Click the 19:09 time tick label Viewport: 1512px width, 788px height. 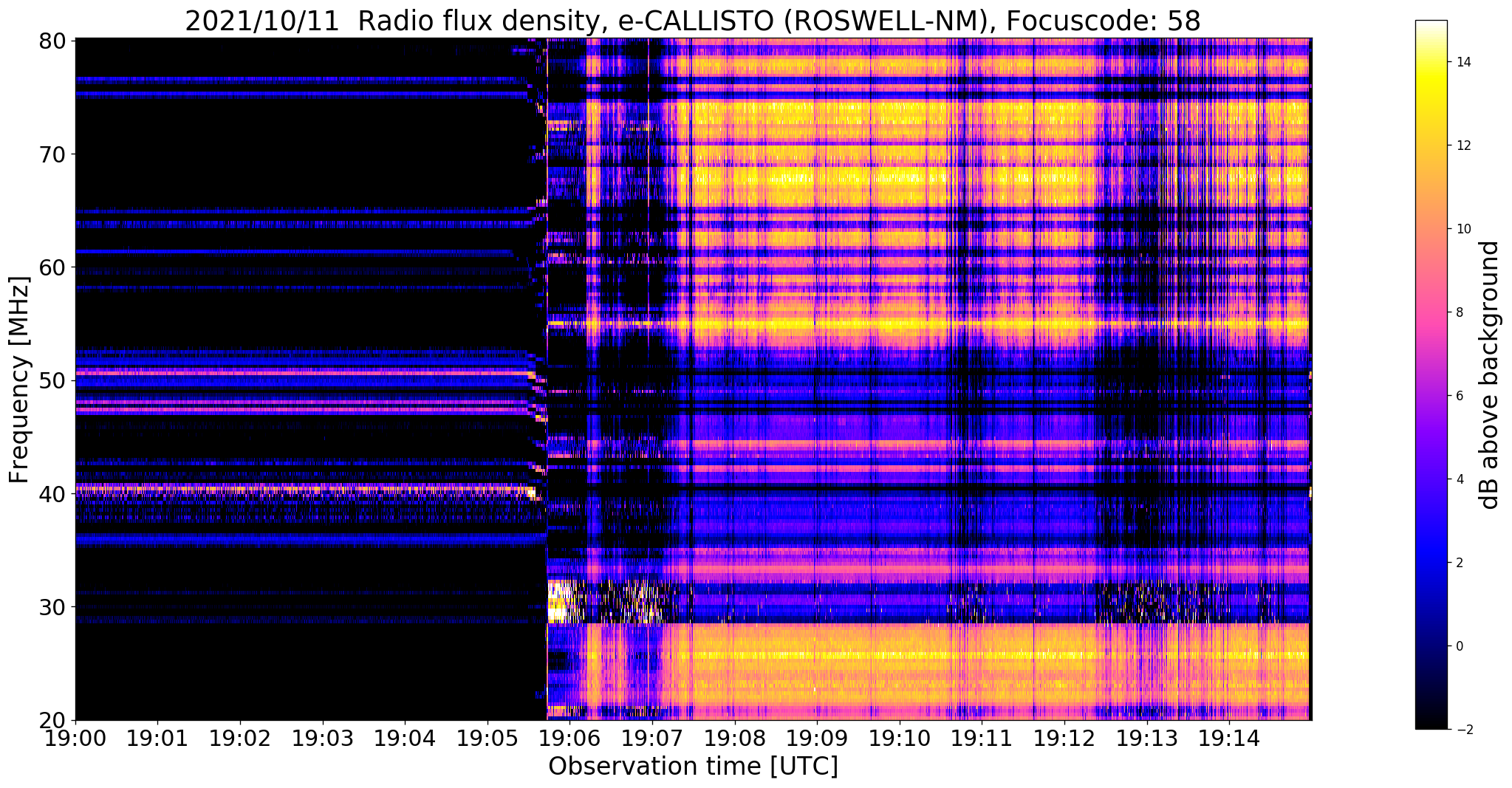tap(817, 739)
